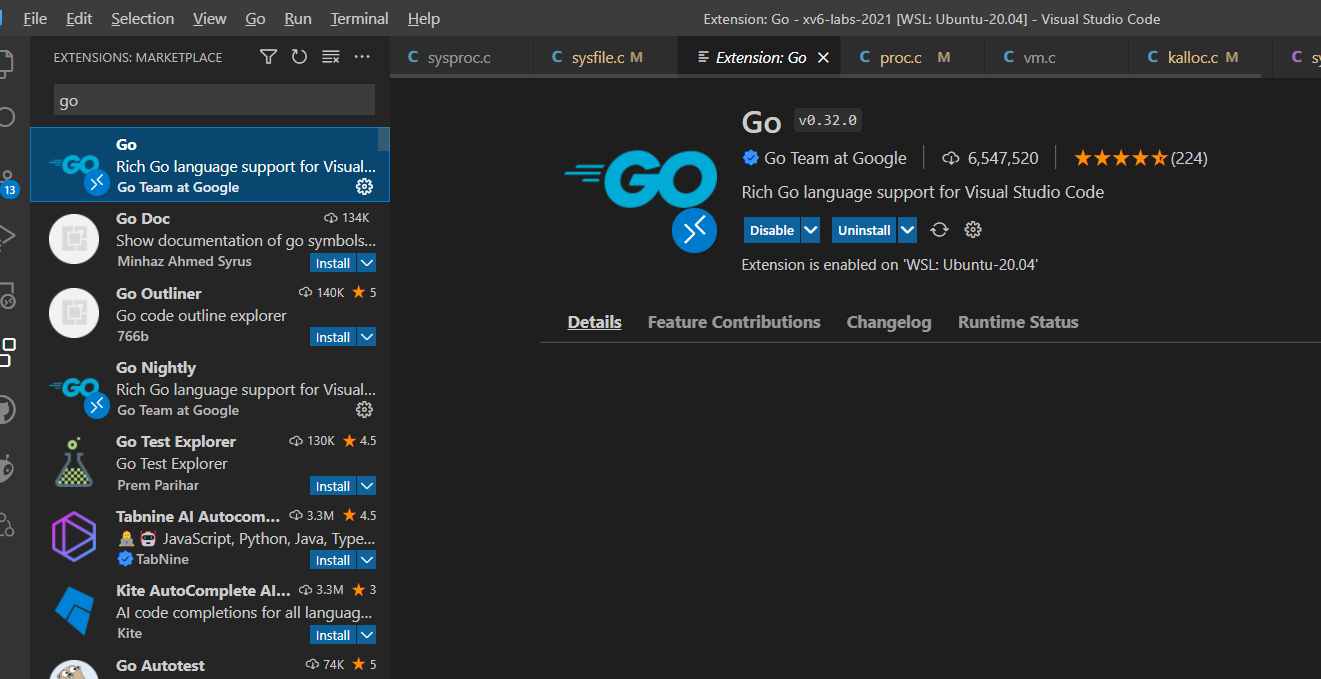Image resolution: width=1321 pixels, height=679 pixels.
Task: Open the gear settings icon on Go details page
Action: (x=973, y=230)
